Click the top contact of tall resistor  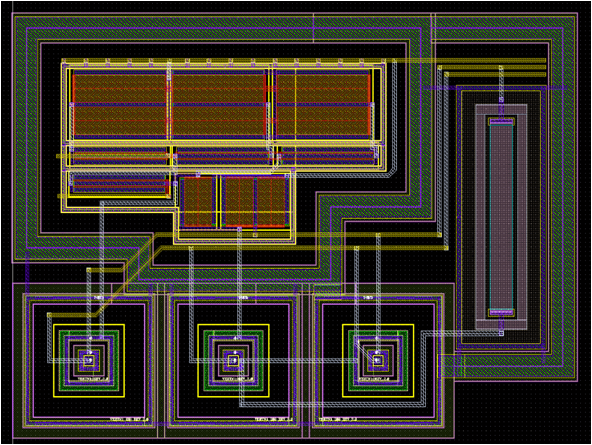(501, 122)
